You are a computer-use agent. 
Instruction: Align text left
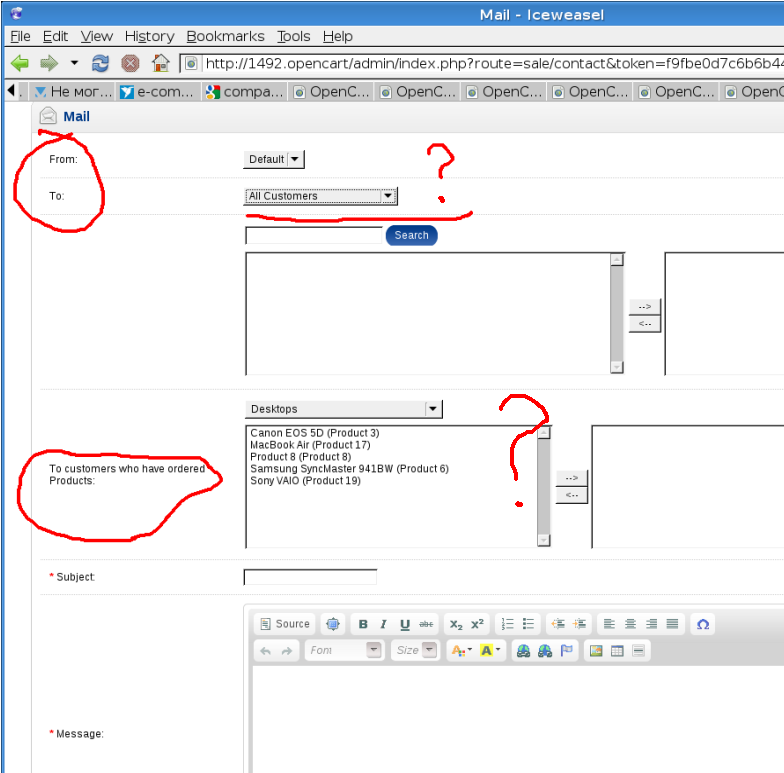(609, 624)
